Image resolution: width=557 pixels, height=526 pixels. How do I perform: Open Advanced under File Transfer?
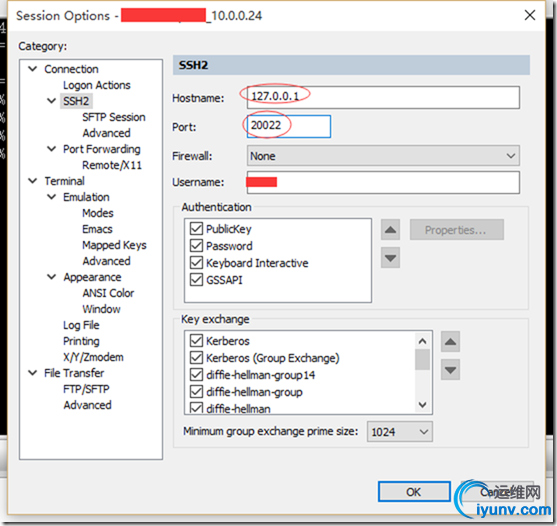click(x=87, y=405)
